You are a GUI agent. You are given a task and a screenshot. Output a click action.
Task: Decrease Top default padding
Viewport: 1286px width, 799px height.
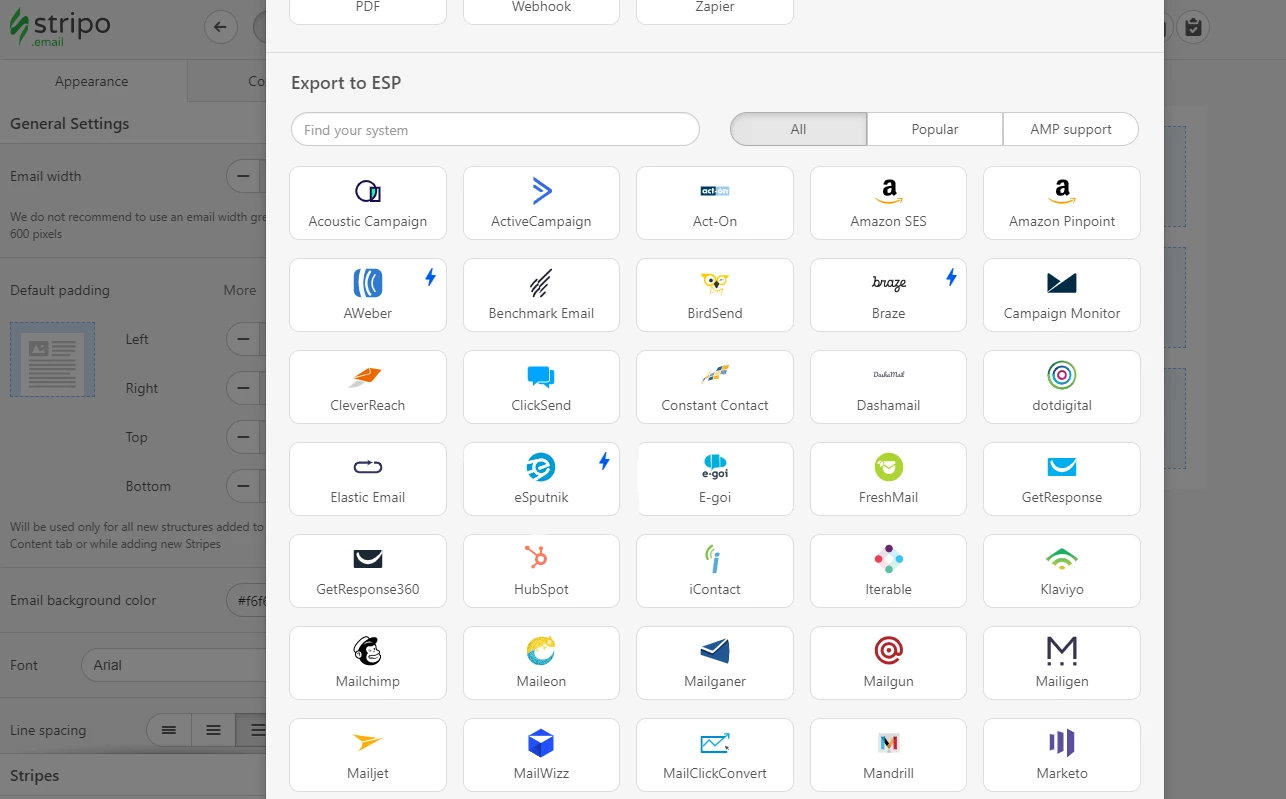pos(243,437)
